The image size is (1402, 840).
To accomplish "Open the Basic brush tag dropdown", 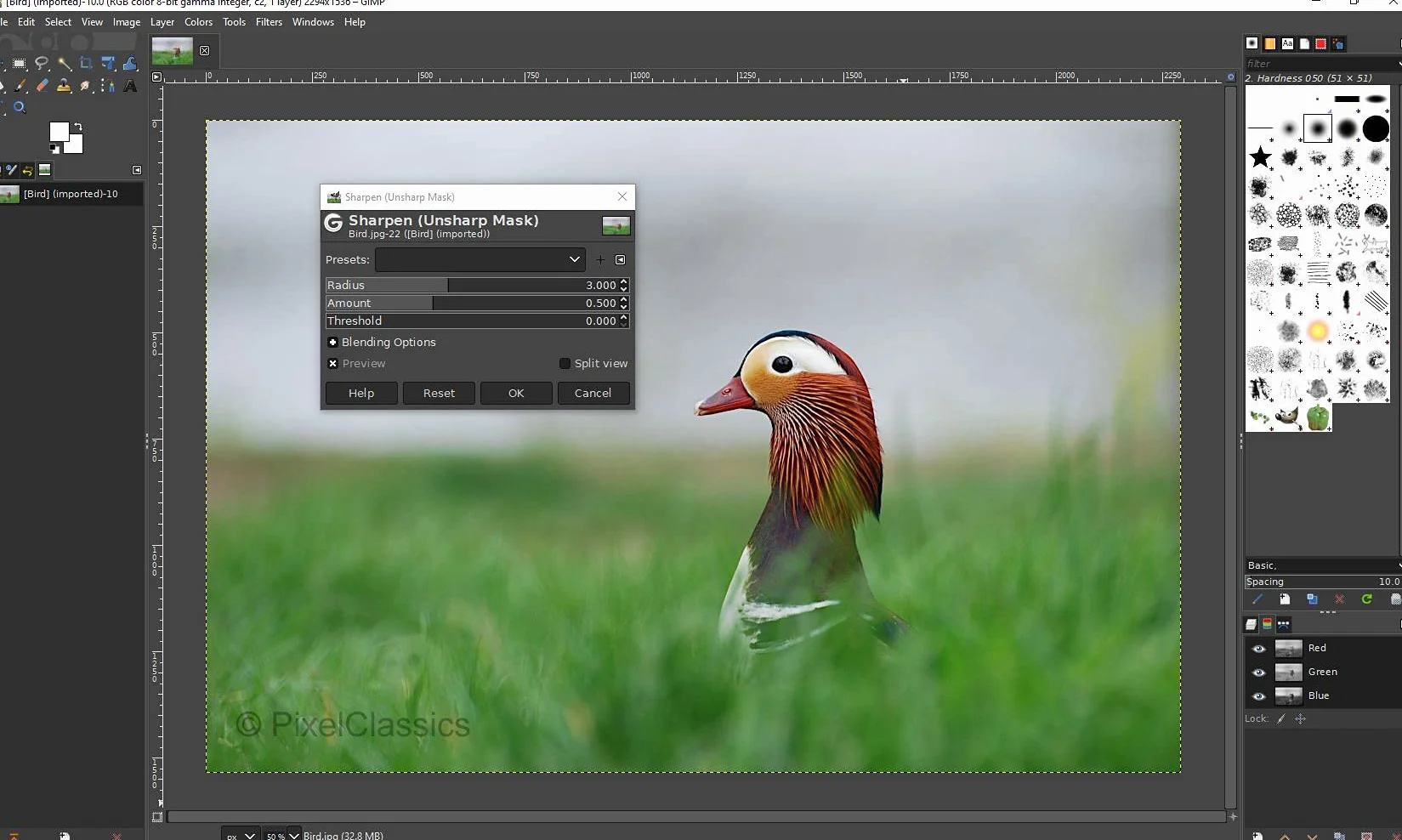I will (1323, 565).
